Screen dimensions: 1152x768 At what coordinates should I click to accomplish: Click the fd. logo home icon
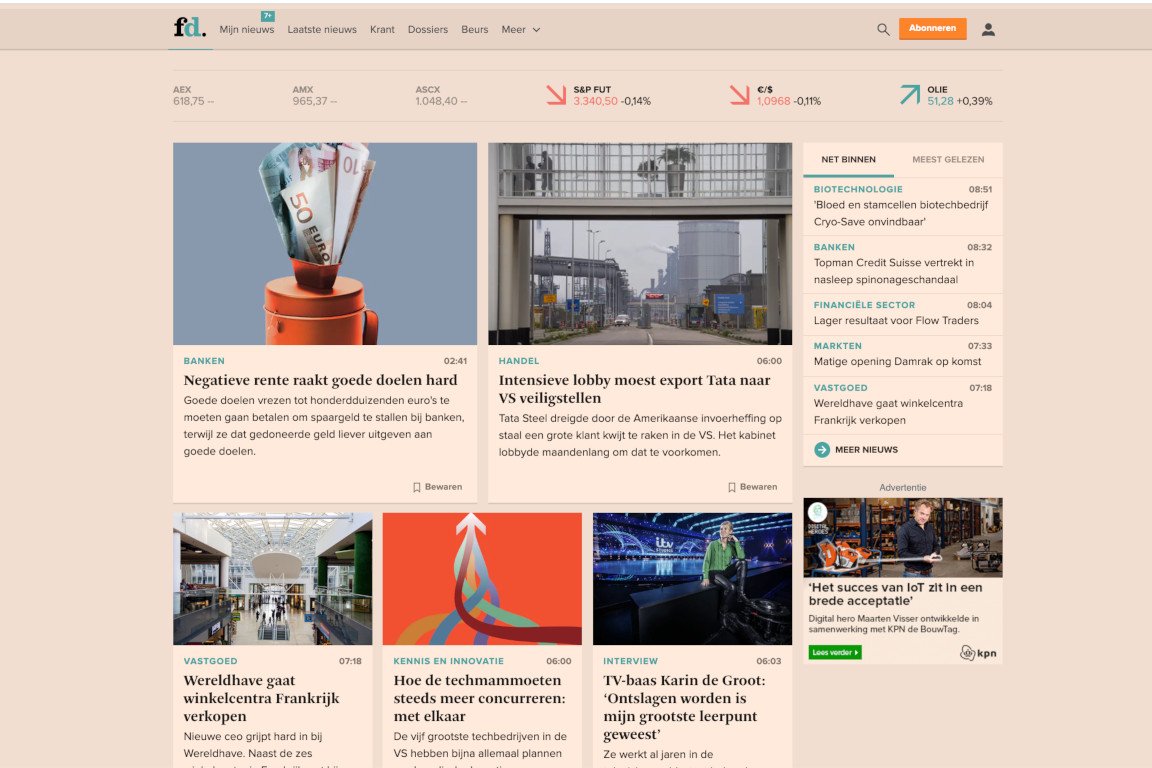tap(189, 28)
